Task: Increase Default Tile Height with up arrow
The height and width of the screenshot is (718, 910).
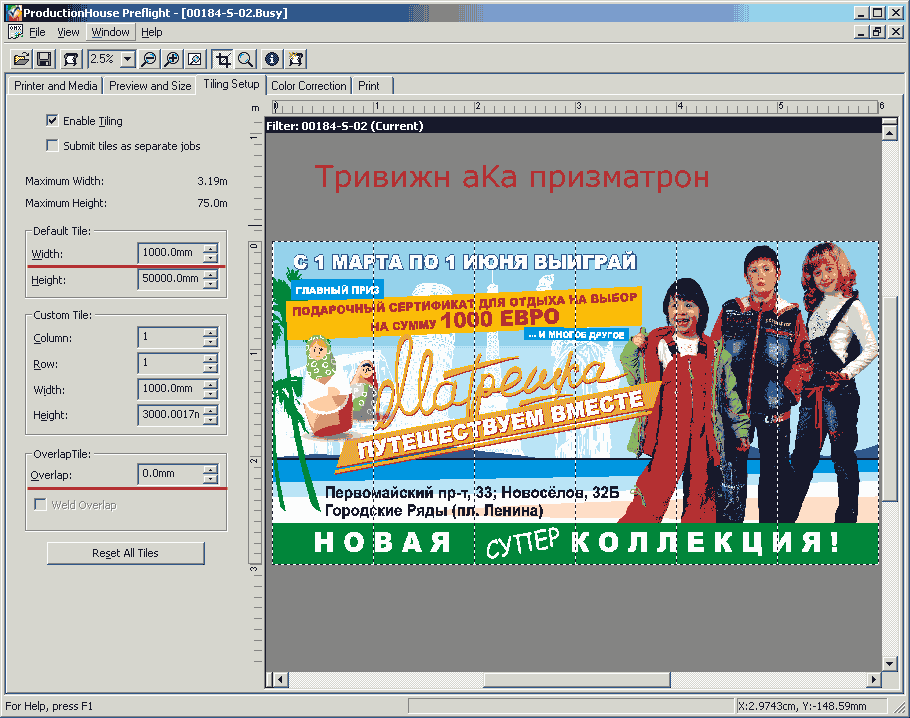Action: point(211,274)
